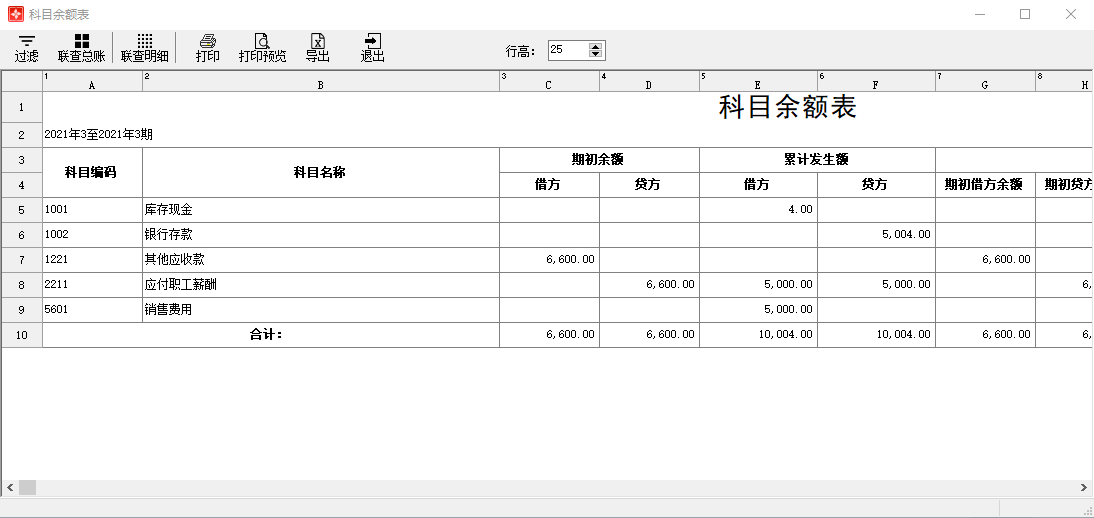Click the horizontal scrollbar thumb

27,487
